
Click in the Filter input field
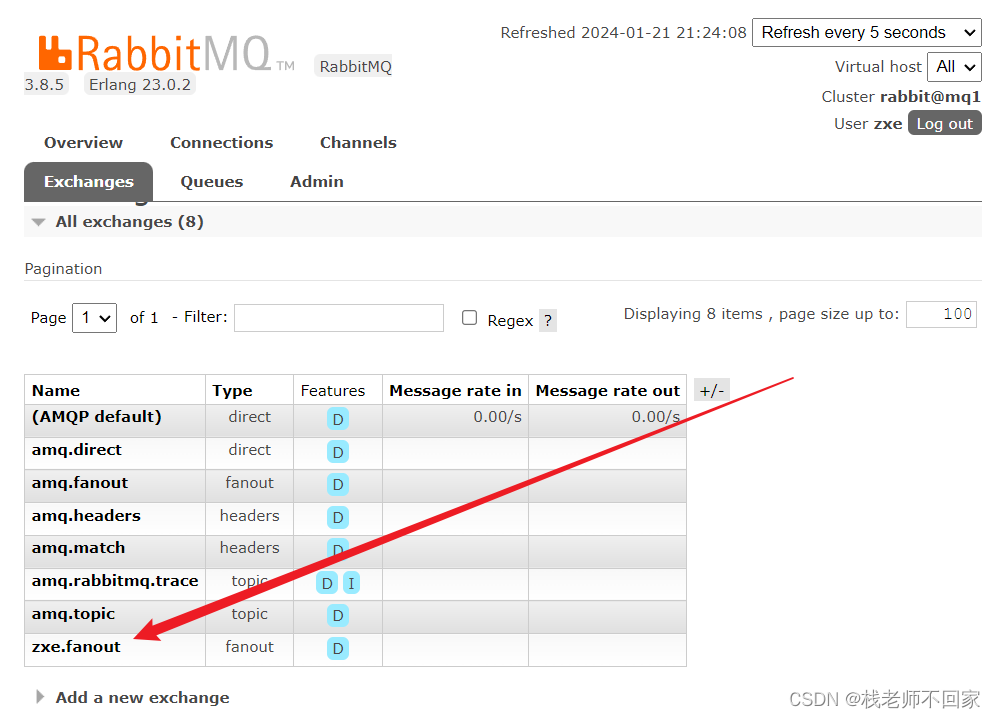339,317
